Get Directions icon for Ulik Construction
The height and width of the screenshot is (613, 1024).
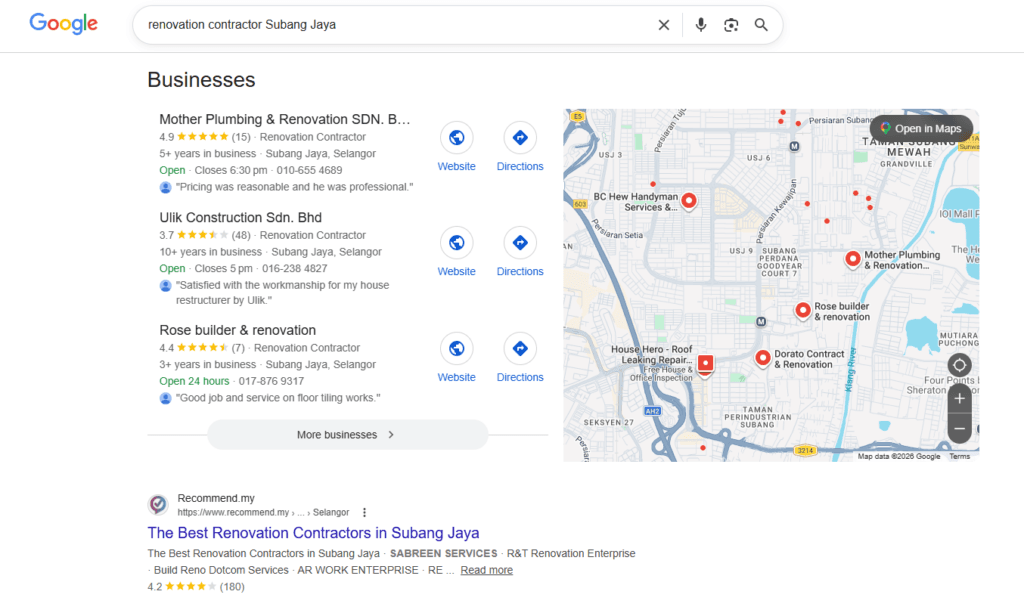(x=520, y=243)
